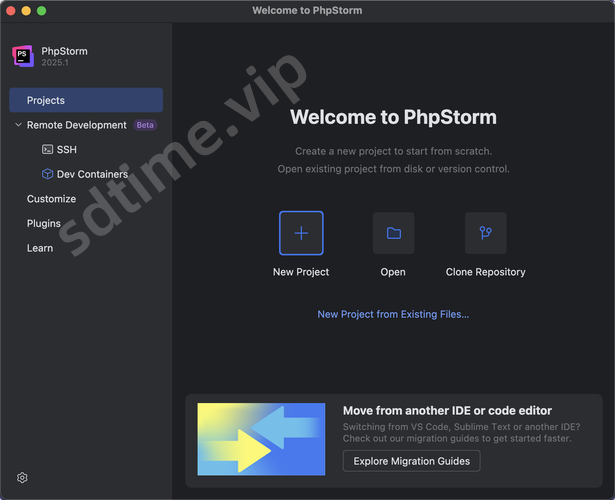Click the Beta badge beside Remote Development
Image resolution: width=615 pixels, height=500 pixels.
click(146, 125)
